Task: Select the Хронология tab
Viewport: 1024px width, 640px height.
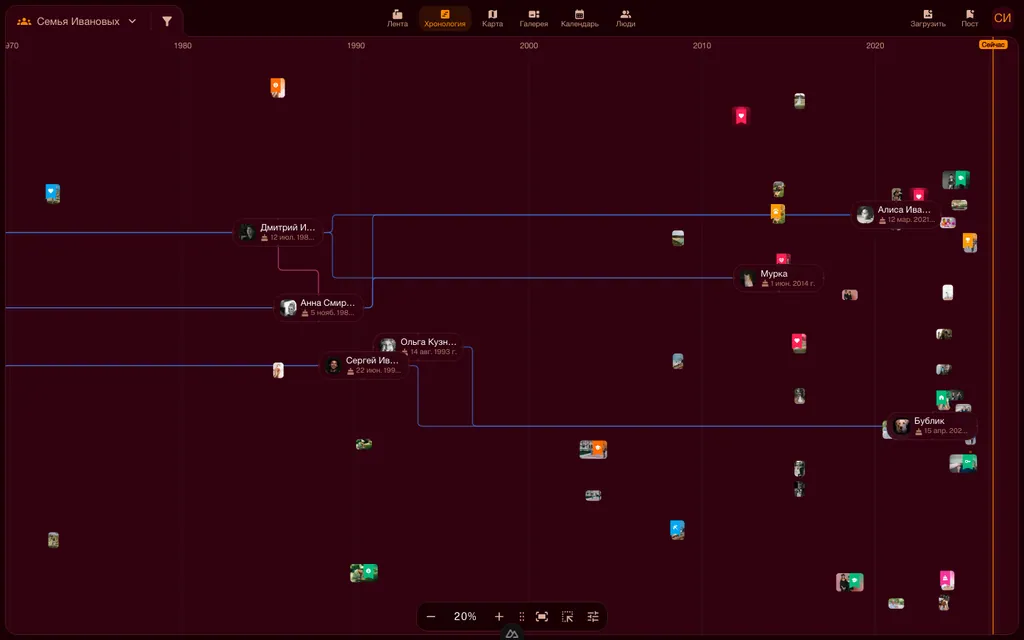Action: (445, 18)
